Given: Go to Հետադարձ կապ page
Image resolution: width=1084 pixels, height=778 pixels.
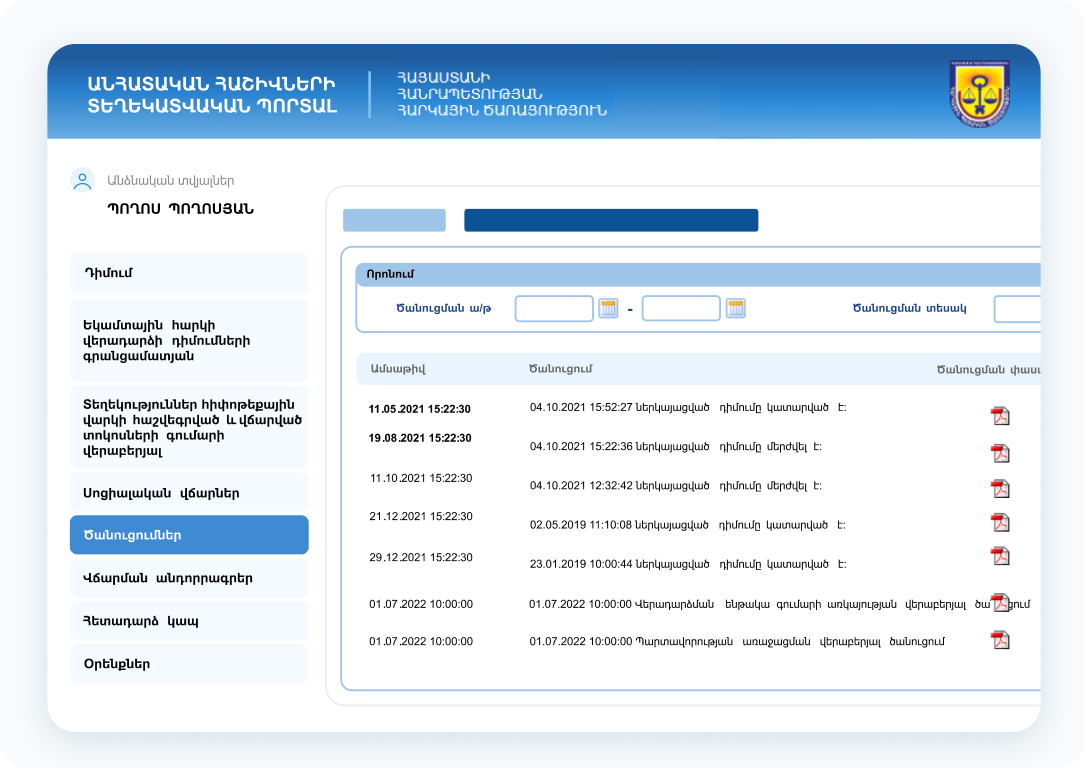Looking at the screenshot, I should [x=189, y=621].
